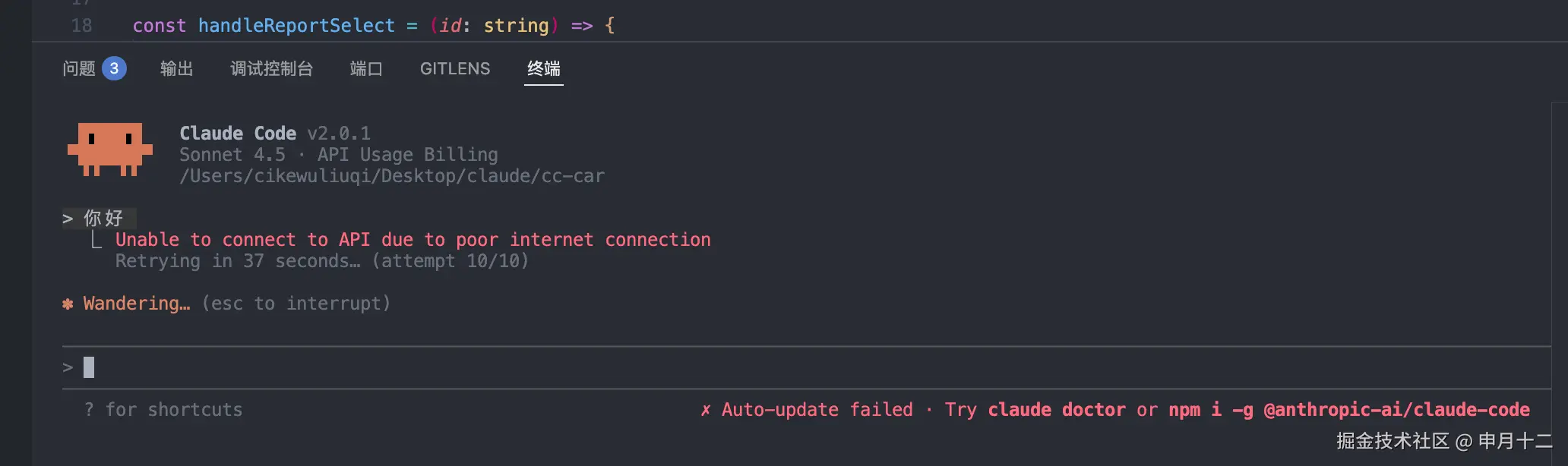Screen dimensions: 1568x466
Task: Switch to the GITLENS tab
Action: pos(454,68)
